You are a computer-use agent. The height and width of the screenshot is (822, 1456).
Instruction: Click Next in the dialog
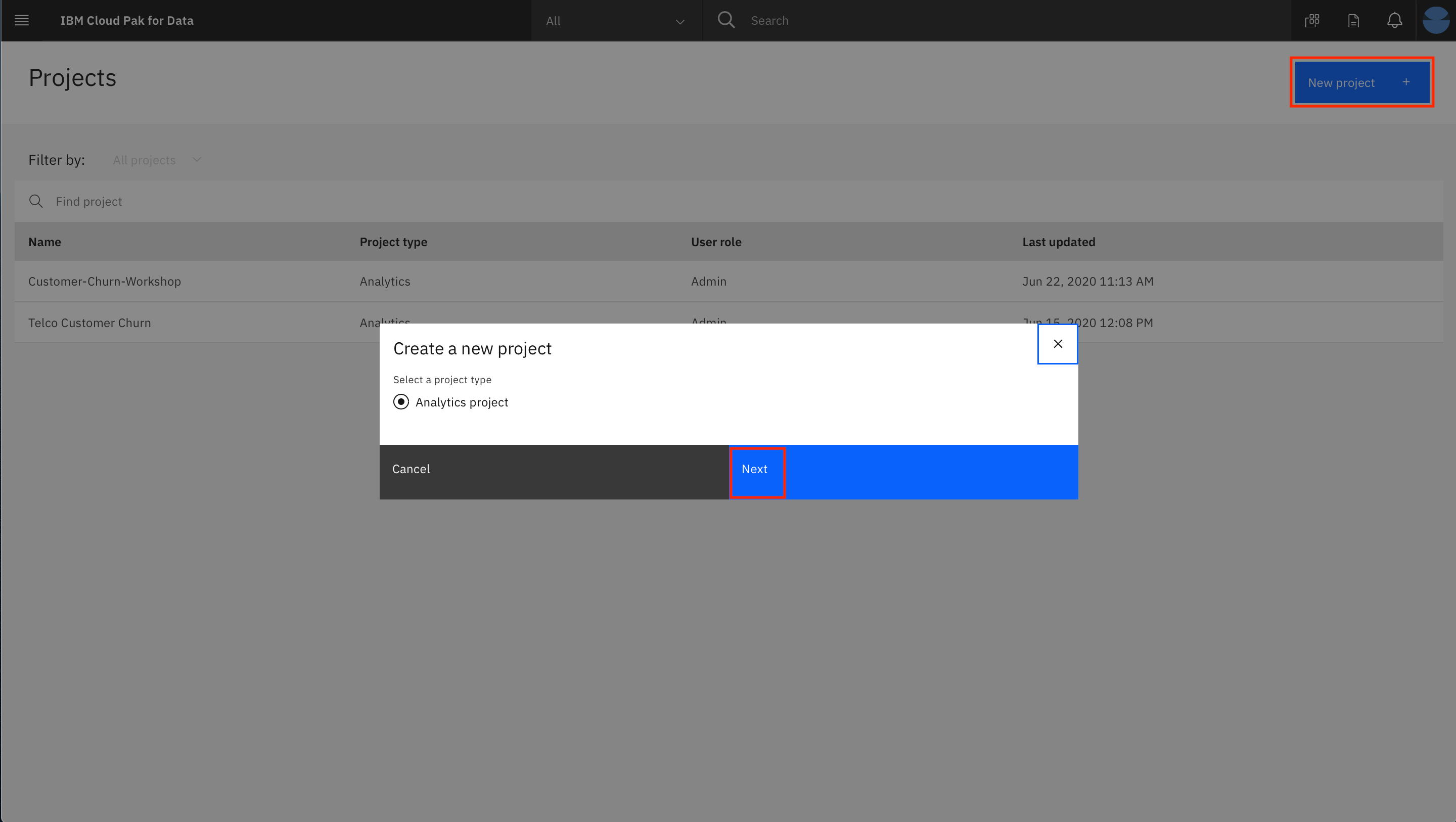point(755,469)
